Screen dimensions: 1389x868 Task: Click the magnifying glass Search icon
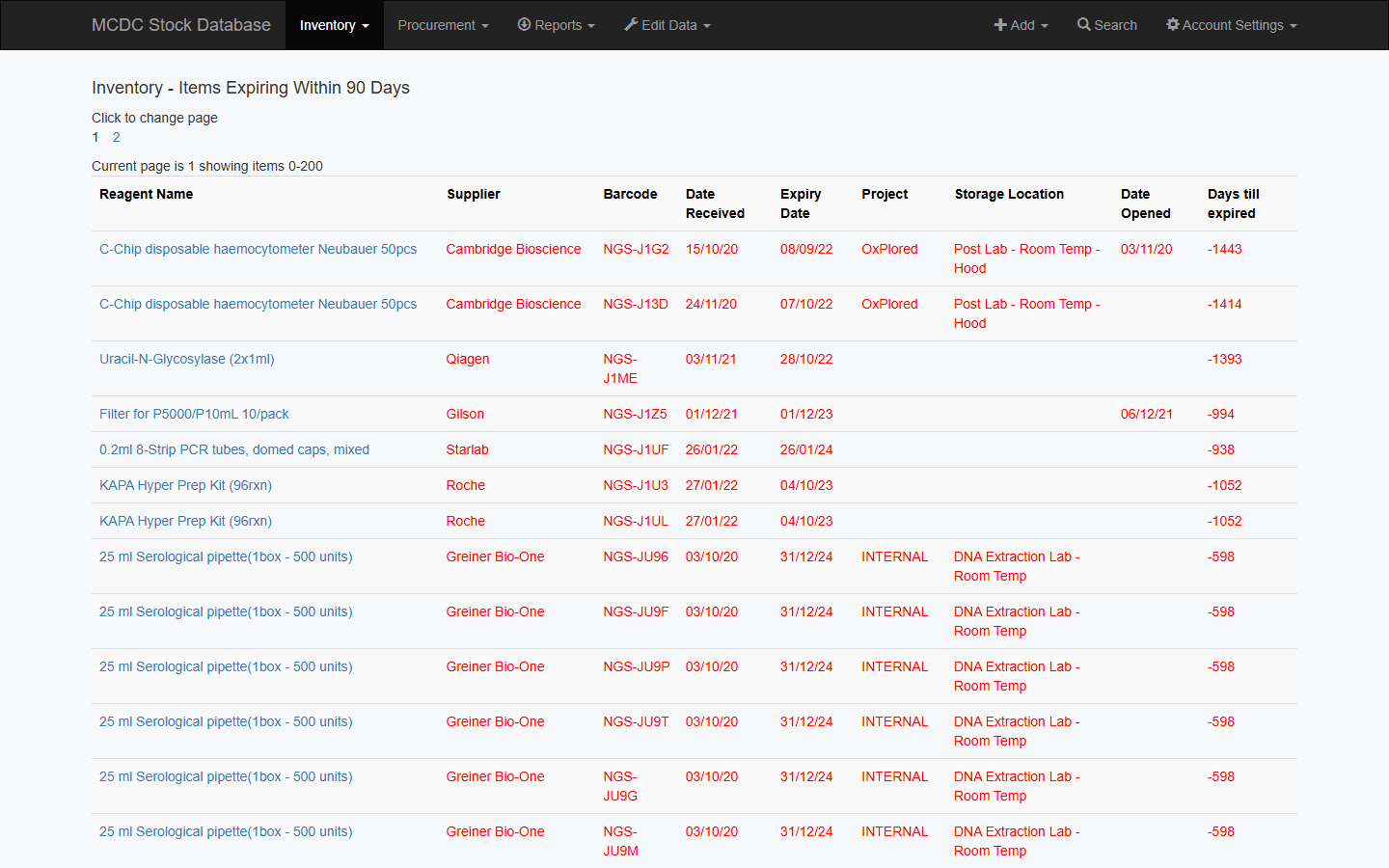coord(1083,24)
